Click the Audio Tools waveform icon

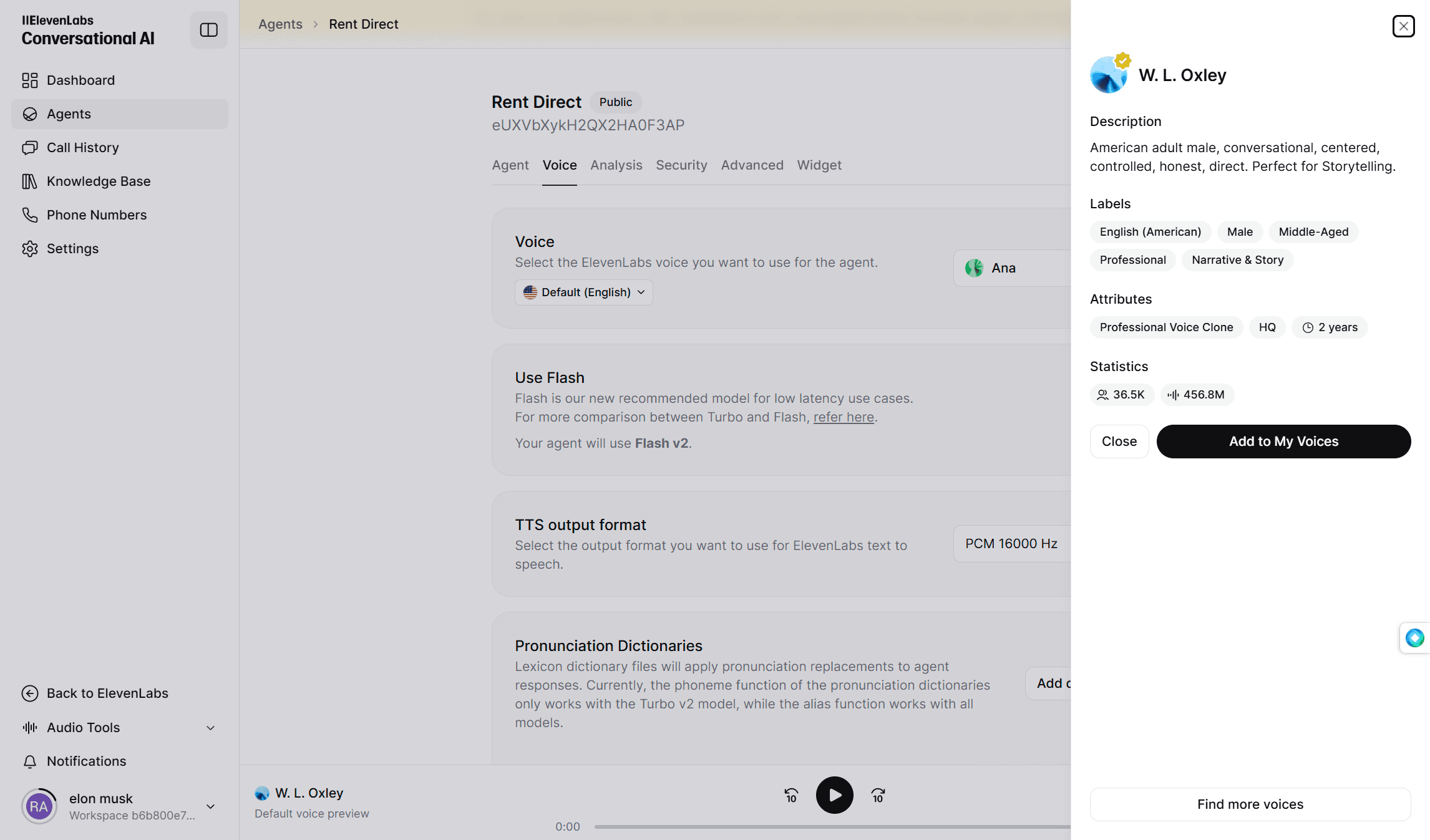click(x=30, y=728)
